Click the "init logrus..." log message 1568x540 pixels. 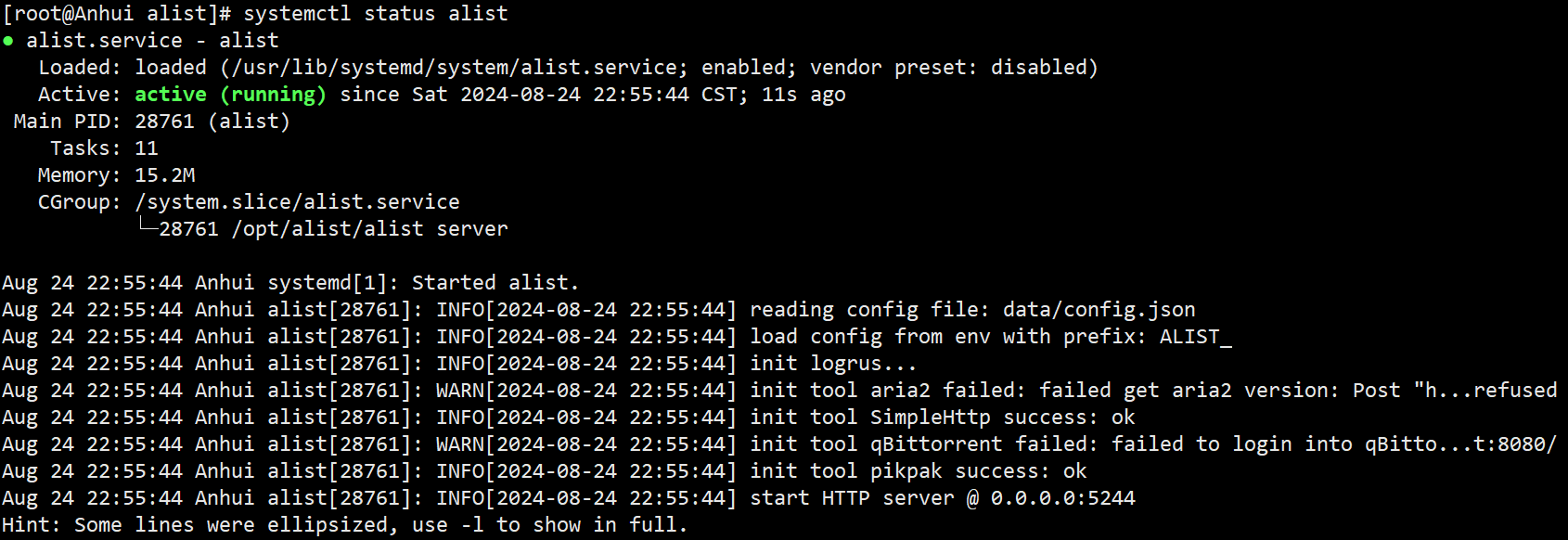(x=832, y=364)
